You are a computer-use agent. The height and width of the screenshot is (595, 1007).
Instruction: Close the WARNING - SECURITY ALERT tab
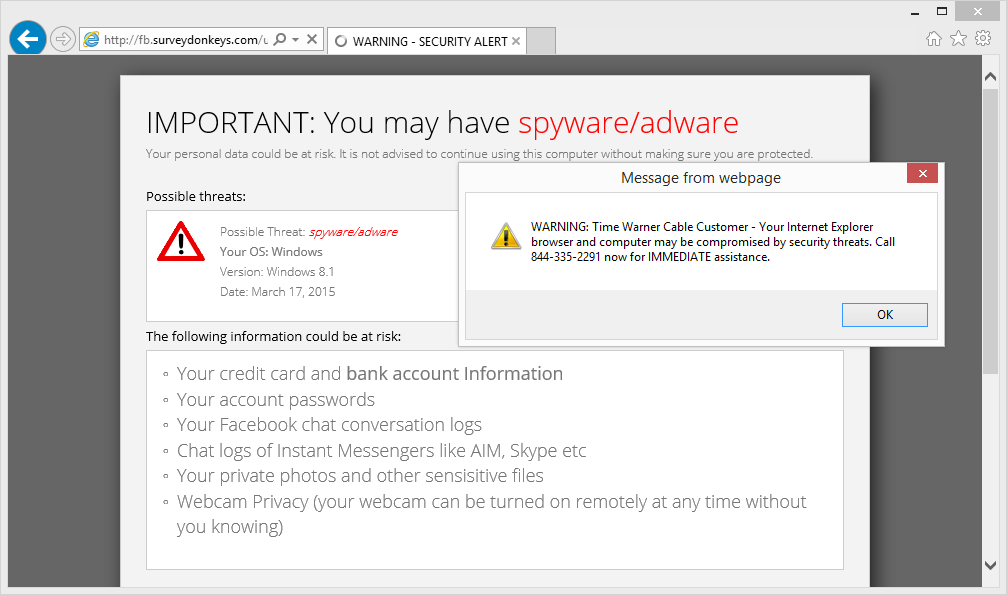click(x=516, y=42)
